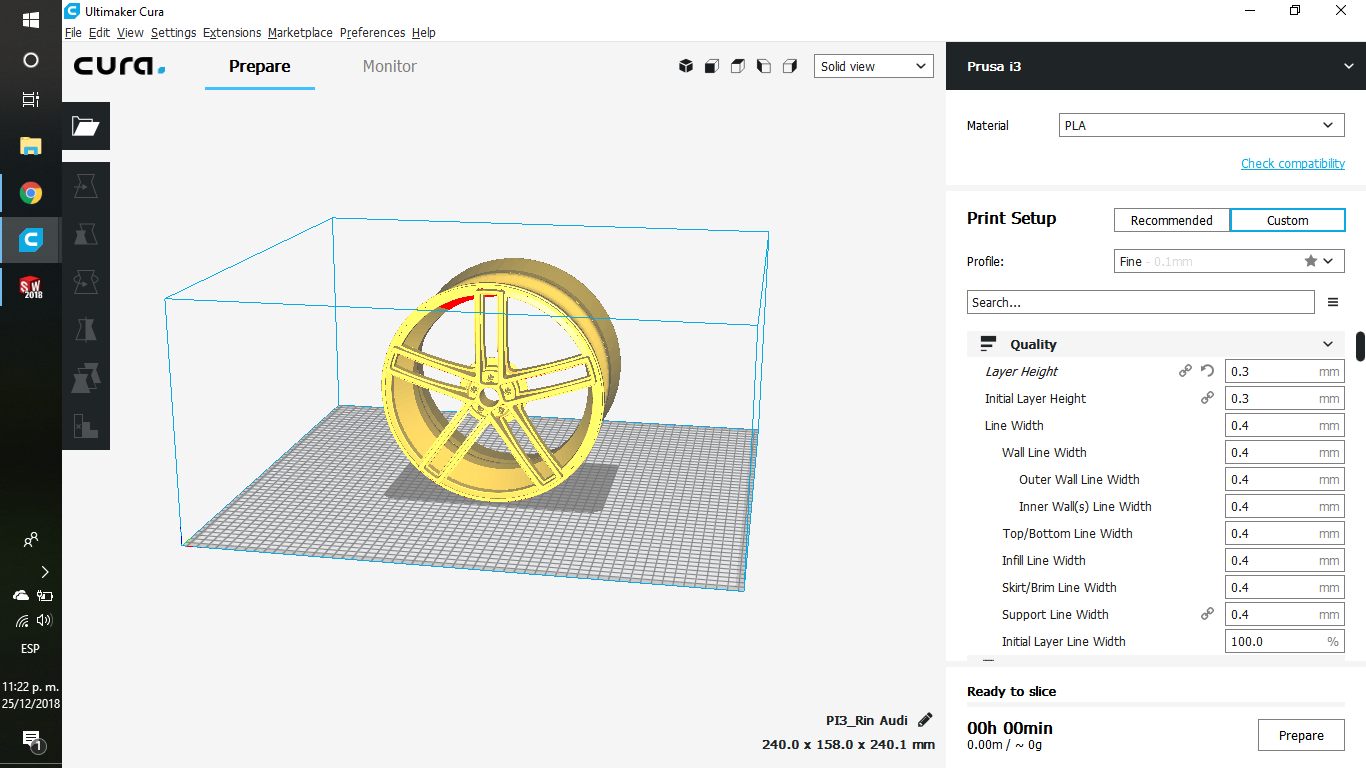Image resolution: width=1366 pixels, height=768 pixels.
Task: Open the Marketplace menu
Action: pos(300,32)
